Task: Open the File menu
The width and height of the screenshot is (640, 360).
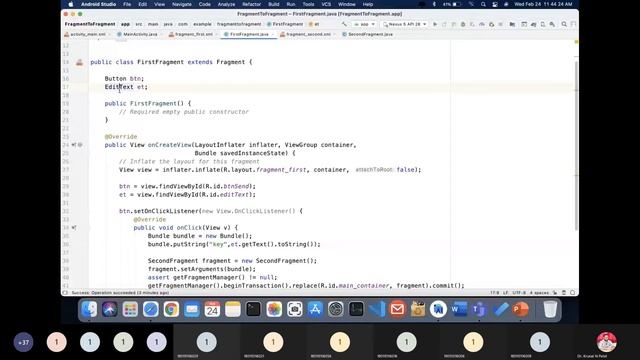Action: 127,4
